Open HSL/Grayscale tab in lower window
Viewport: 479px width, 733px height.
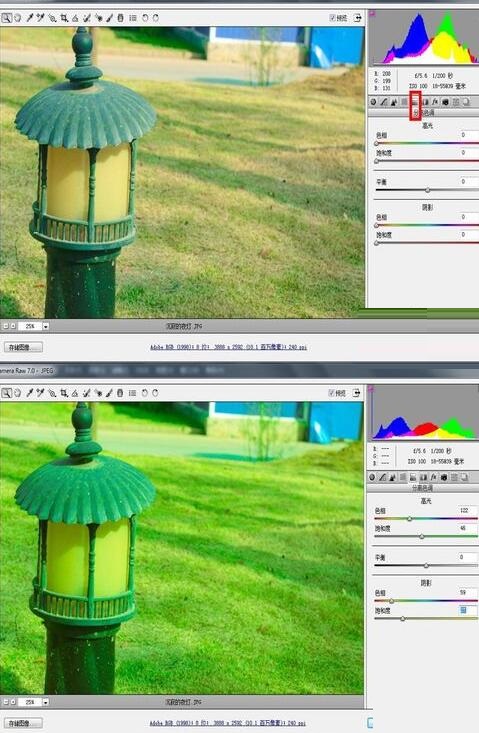pos(402,477)
